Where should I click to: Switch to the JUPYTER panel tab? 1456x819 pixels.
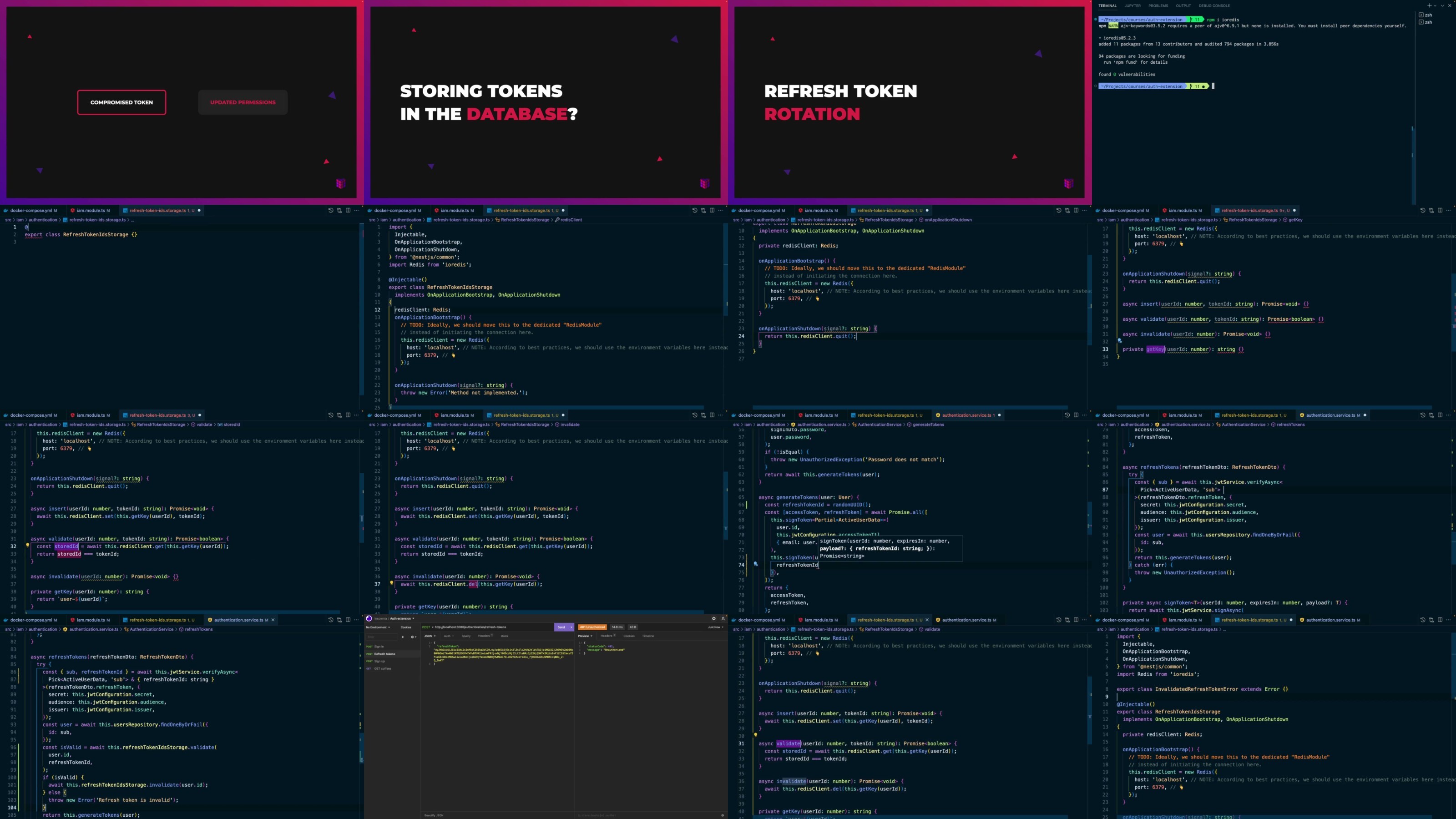1132,5
